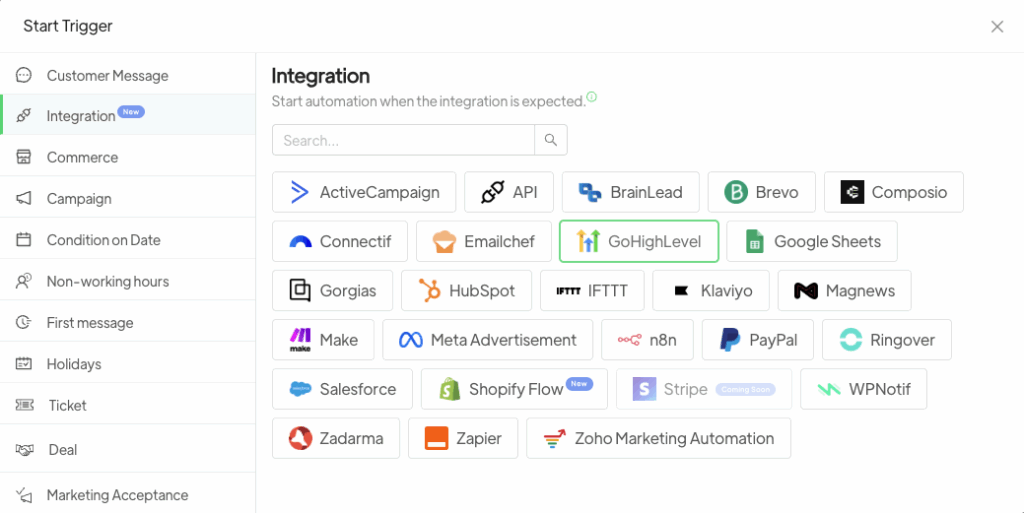This screenshot has width=1024, height=513.
Task: Click the Meta Advertisement logo icon
Action: tap(410, 340)
